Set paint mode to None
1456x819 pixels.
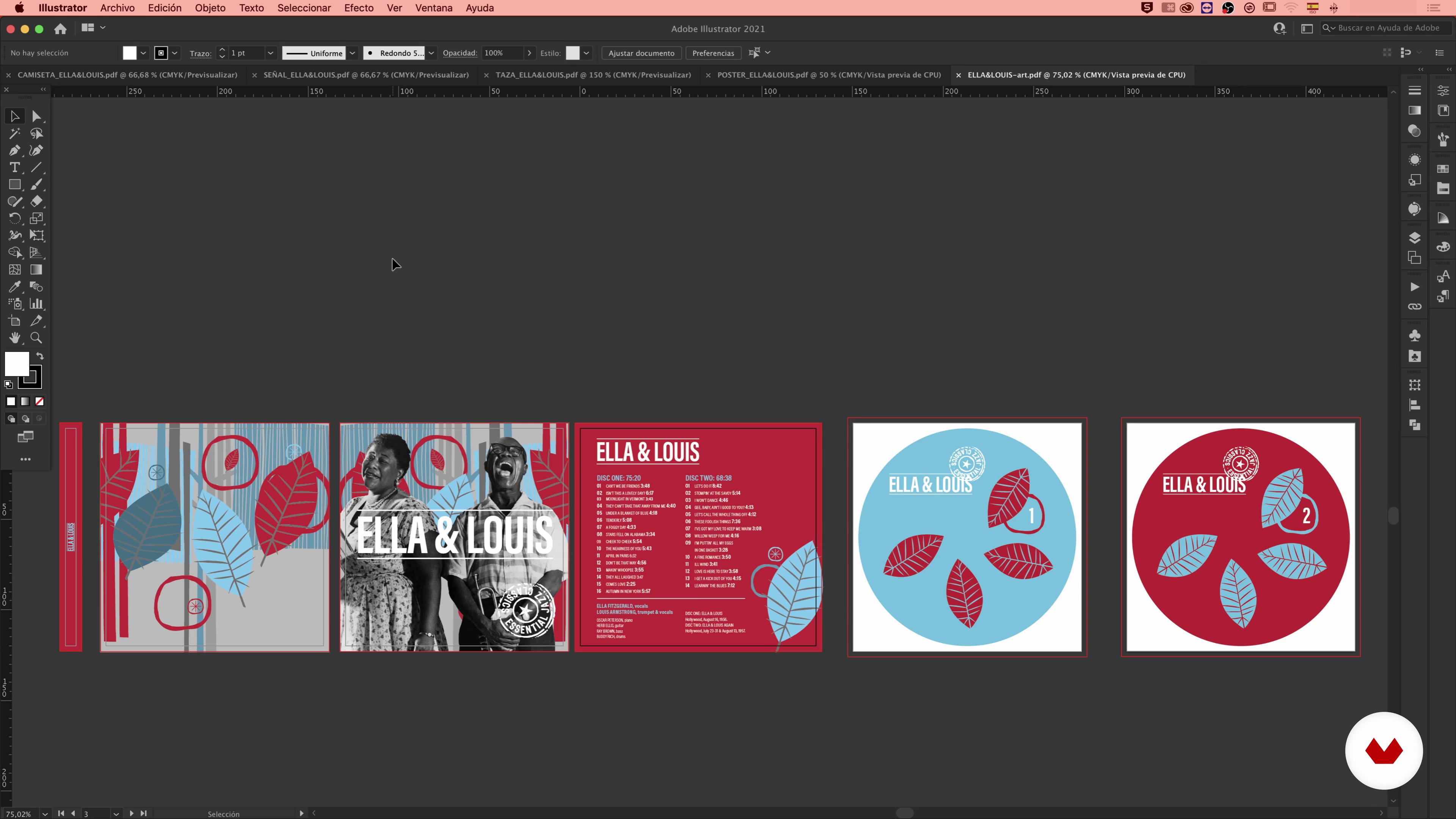pyautogui.click(x=39, y=401)
